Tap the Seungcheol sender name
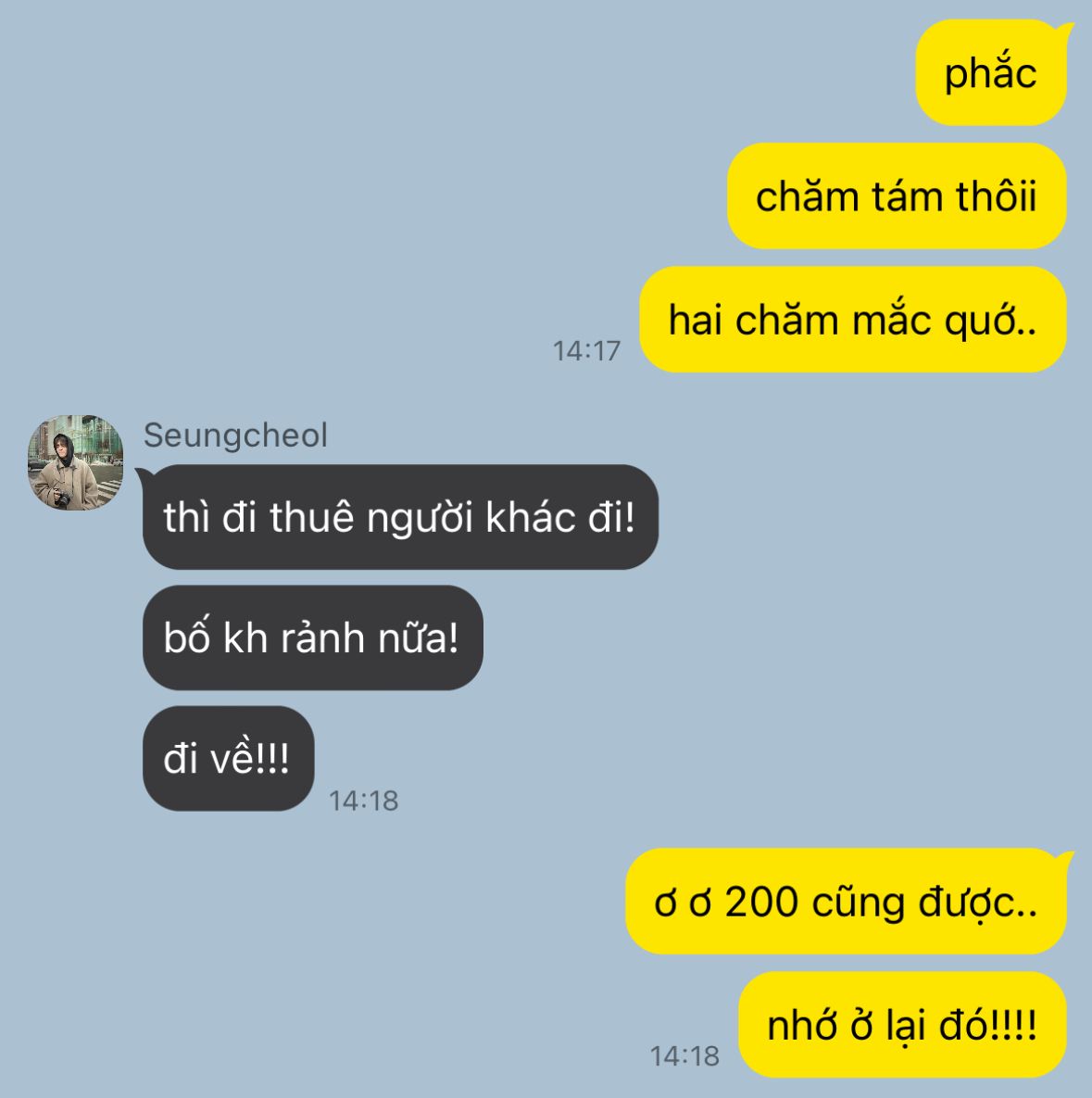Image resolution: width=1092 pixels, height=1098 pixels. pyautogui.click(x=235, y=435)
